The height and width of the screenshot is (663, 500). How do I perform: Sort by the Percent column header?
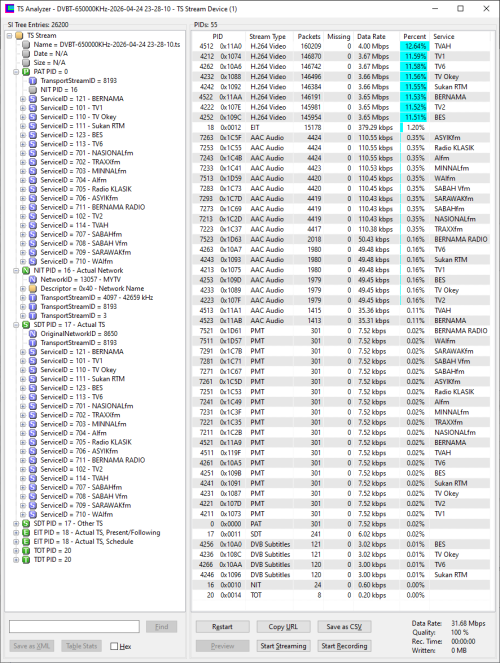point(415,36)
